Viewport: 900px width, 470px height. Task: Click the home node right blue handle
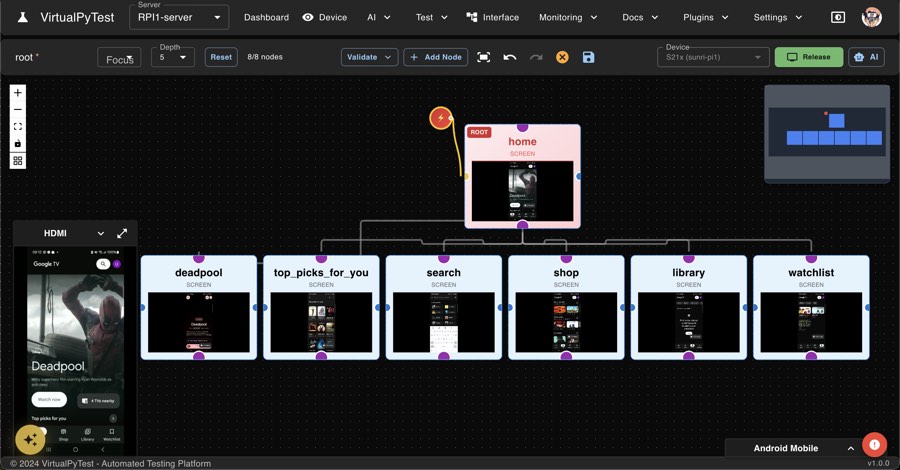[579, 176]
